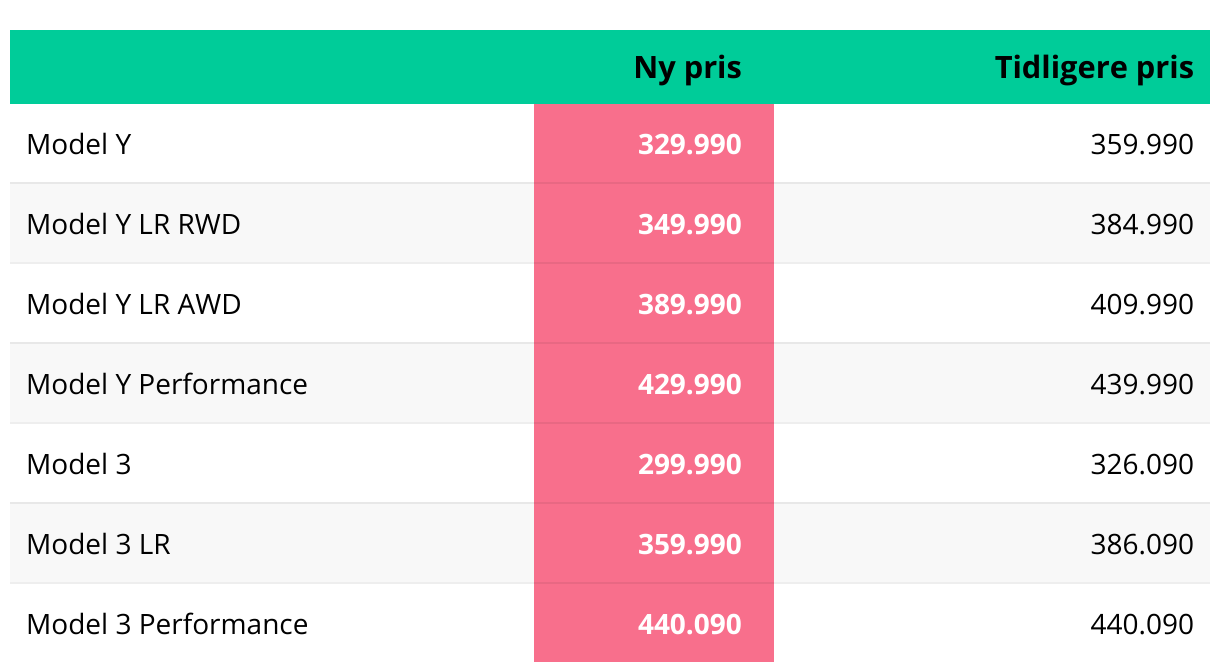This screenshot has width=1220, height=672.
Task: Select the Model Y row label
Action: 79,145
